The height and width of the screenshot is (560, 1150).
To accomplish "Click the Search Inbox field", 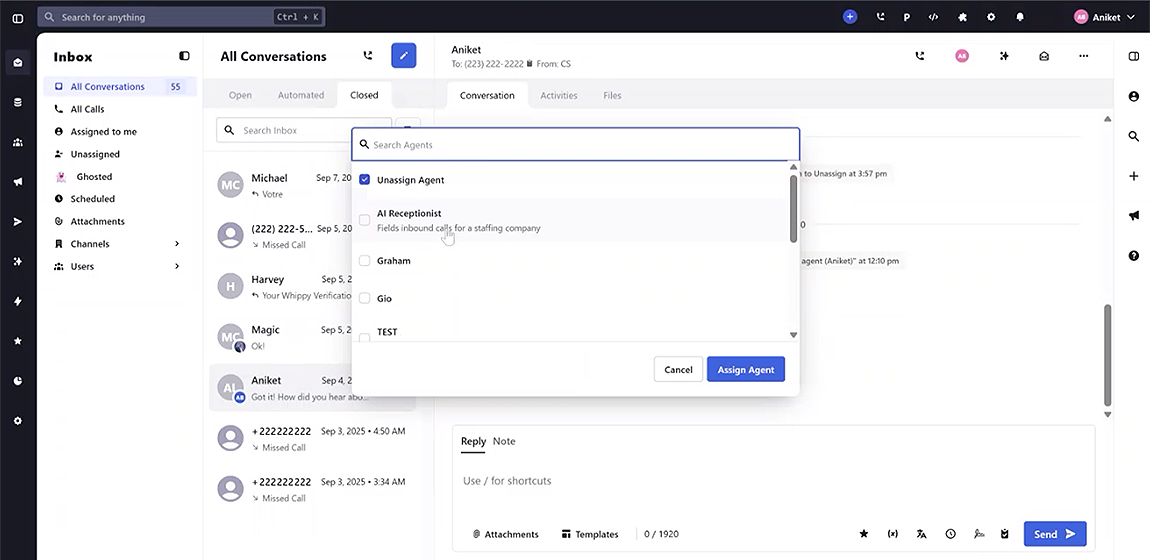I will tap(304, 130).
